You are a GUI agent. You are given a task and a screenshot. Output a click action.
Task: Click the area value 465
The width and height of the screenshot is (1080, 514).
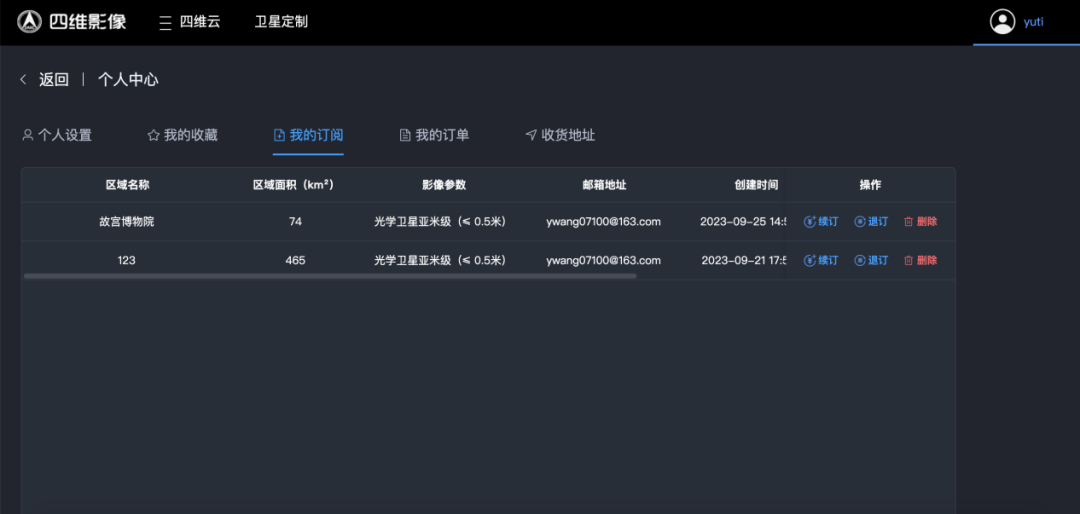pyautogui.click(x=295, y=260)
